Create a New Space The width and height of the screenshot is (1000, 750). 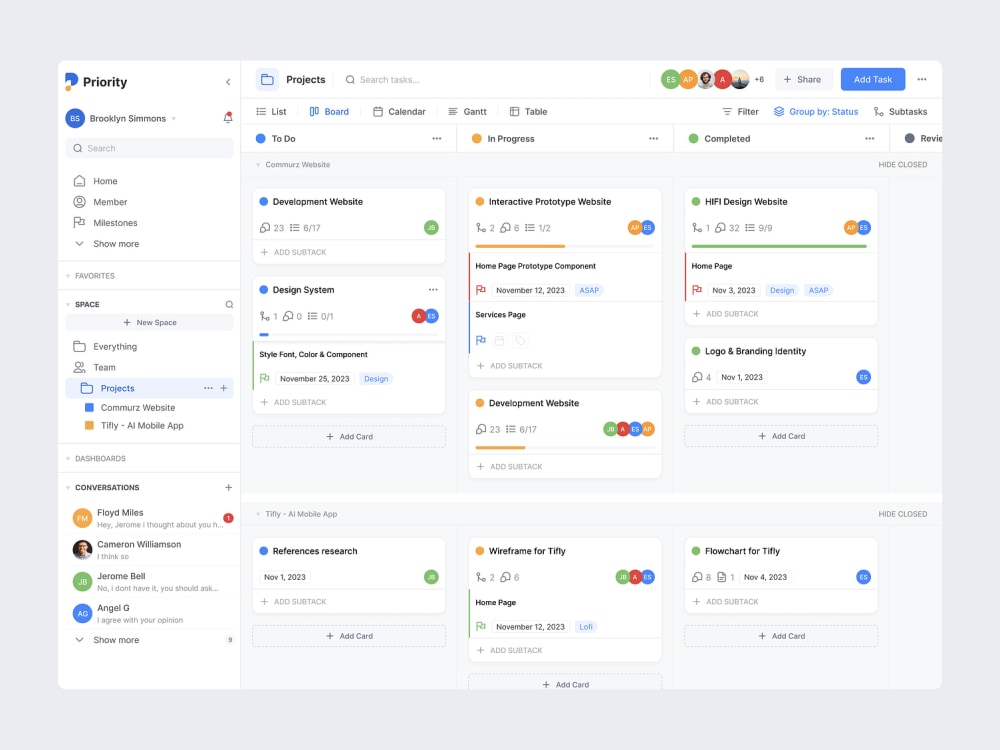coord(149,323)
